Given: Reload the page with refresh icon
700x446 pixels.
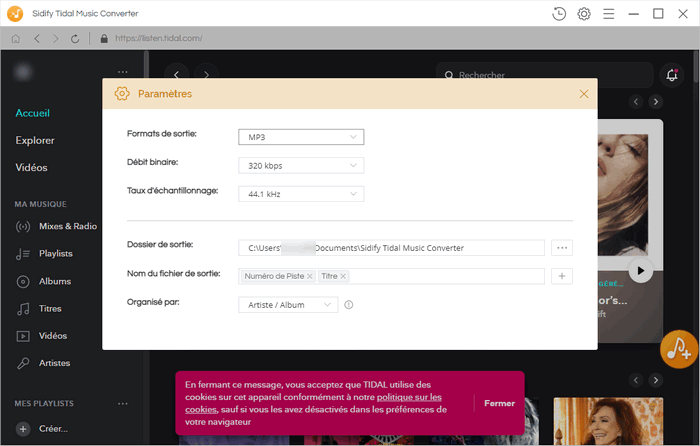Looking at the screenshot, I should click(75, 38).
